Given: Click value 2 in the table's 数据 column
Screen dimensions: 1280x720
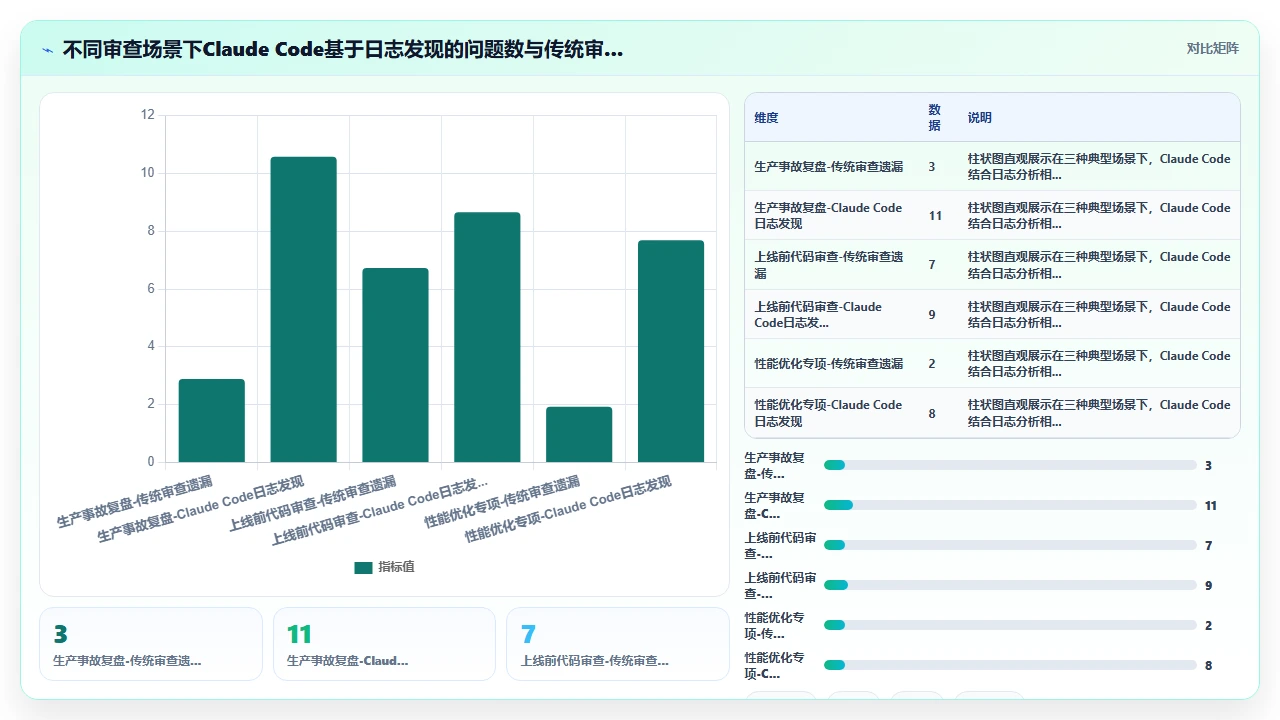Looking at the screenshot, I should click(932, 364).
